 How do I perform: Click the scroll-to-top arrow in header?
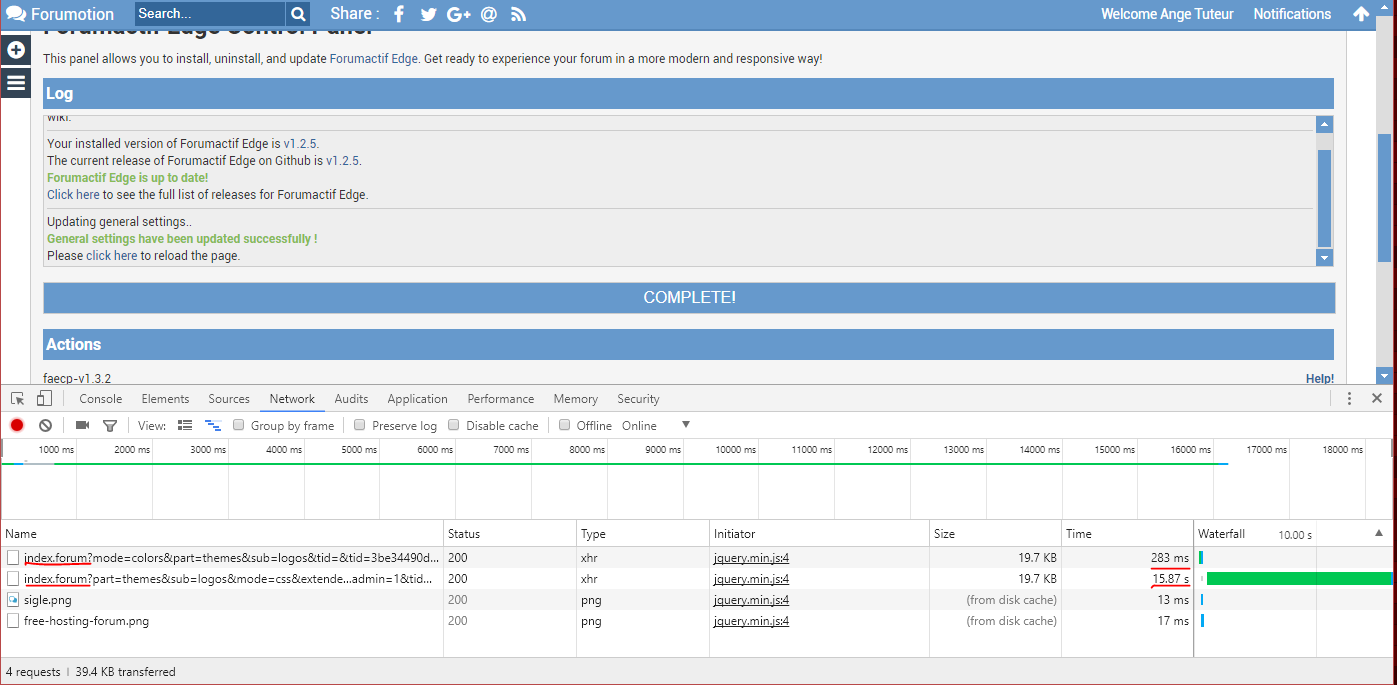pyautogui.click(x=1361, y=14)
